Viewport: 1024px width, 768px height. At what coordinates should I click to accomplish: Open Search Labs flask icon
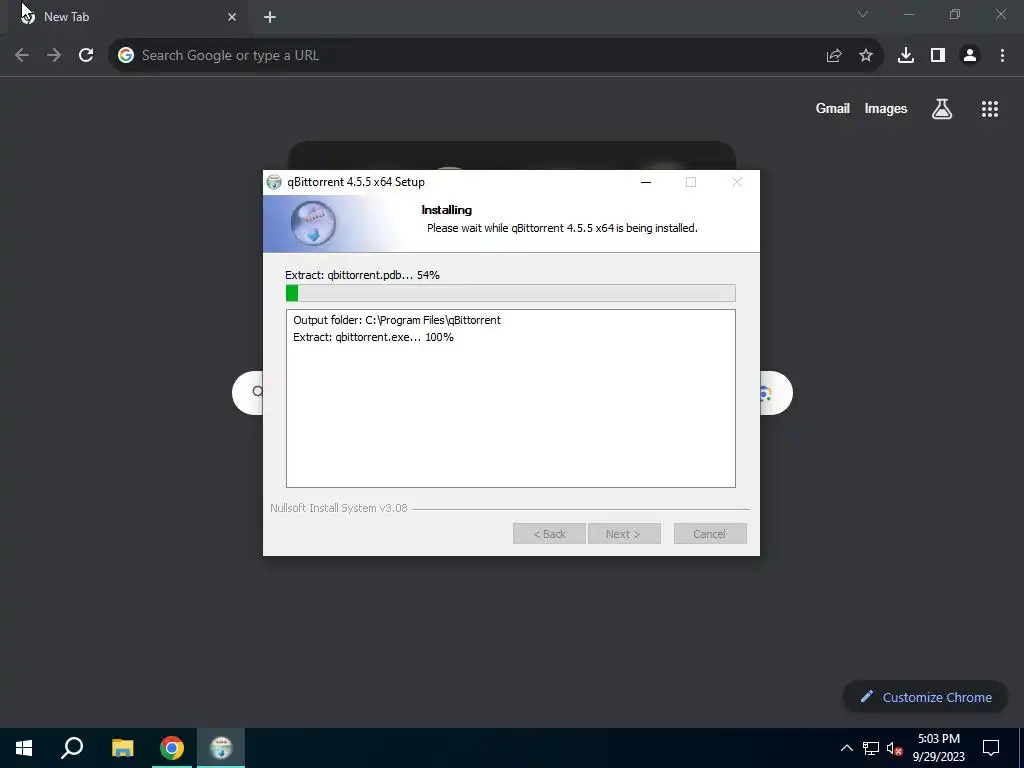click(x=942, y=109)
